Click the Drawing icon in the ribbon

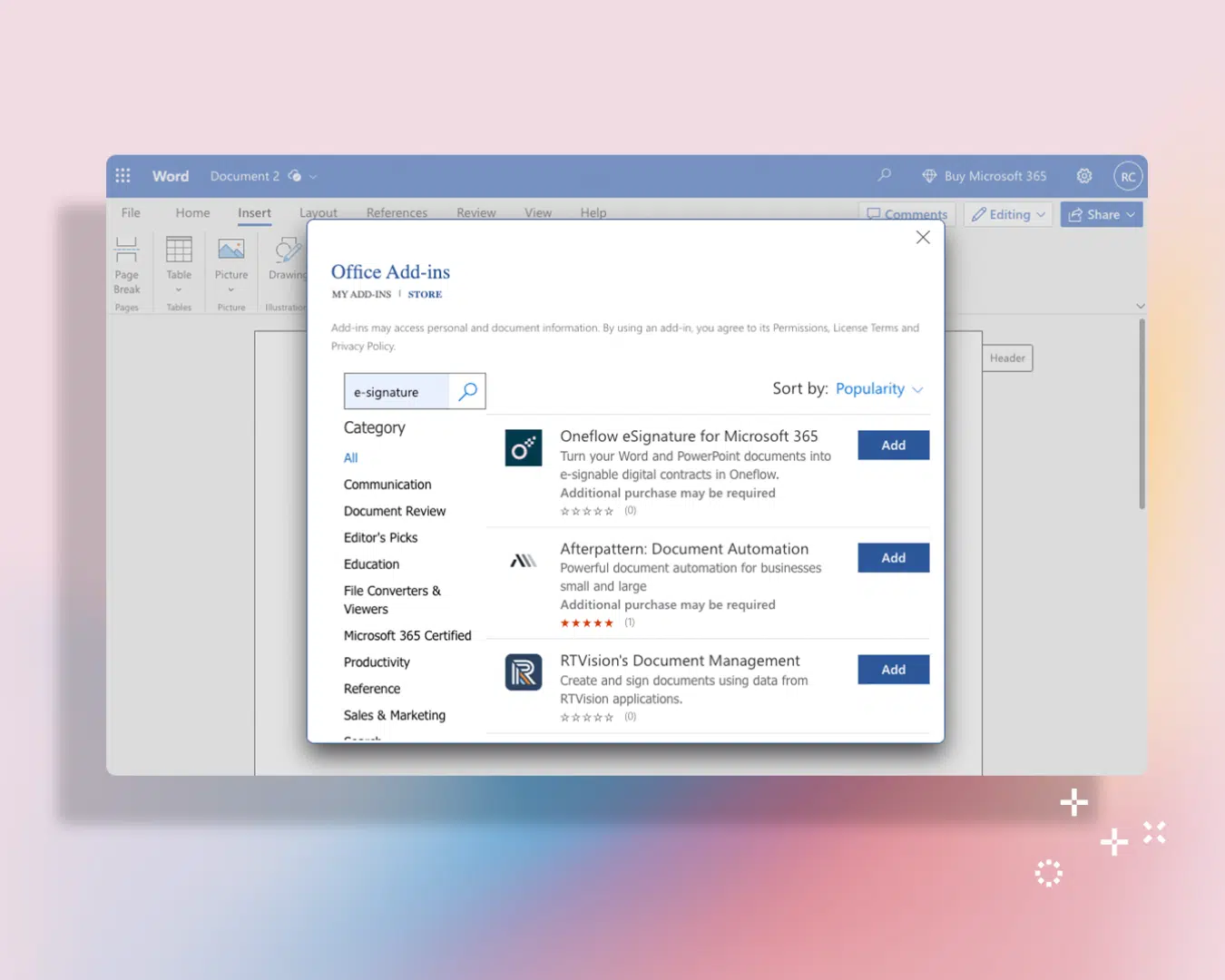point(288,250)
